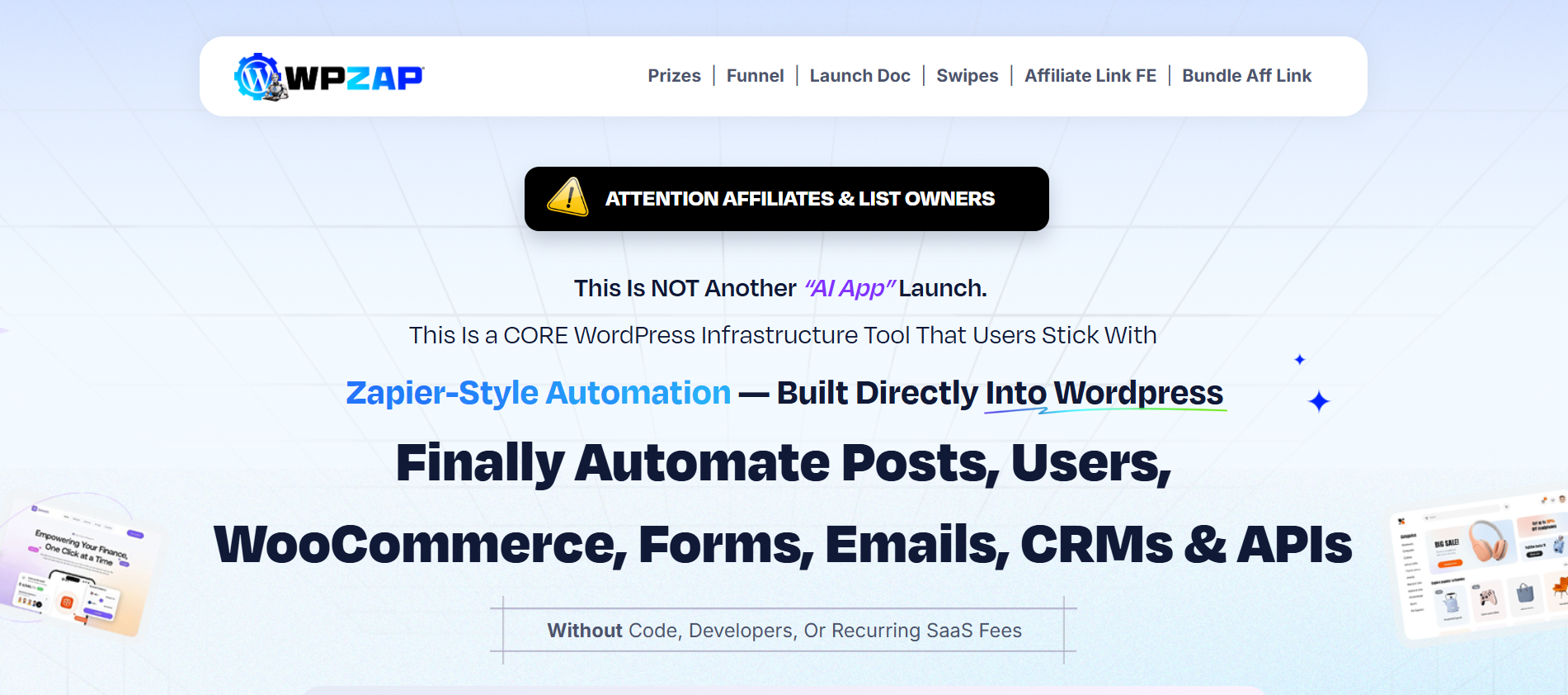
Task: Open the Prizes section
Action: (x=674, y=76)
